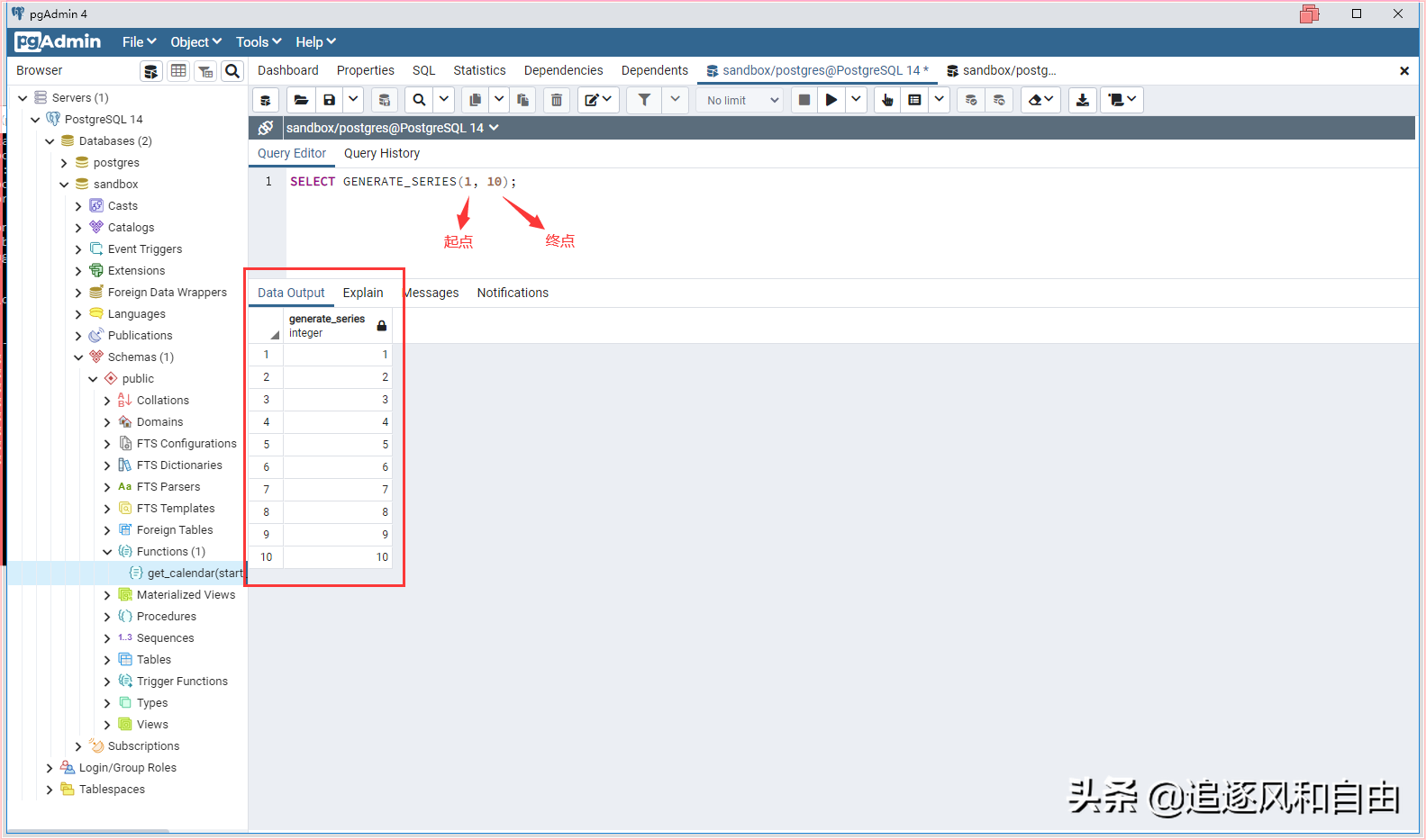Click the query tool connection icon in toolbar
1426x840 pixels.
(266, 100)
